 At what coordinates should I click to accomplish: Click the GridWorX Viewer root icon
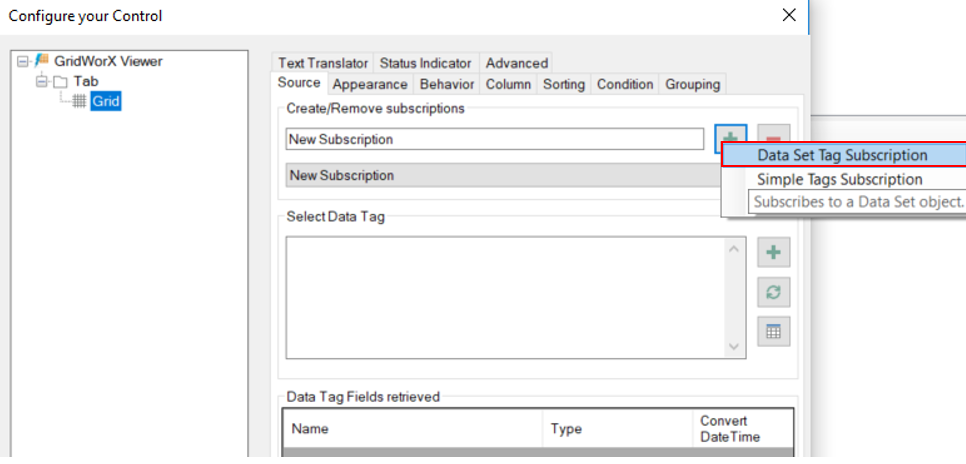[x=42, y=61]
